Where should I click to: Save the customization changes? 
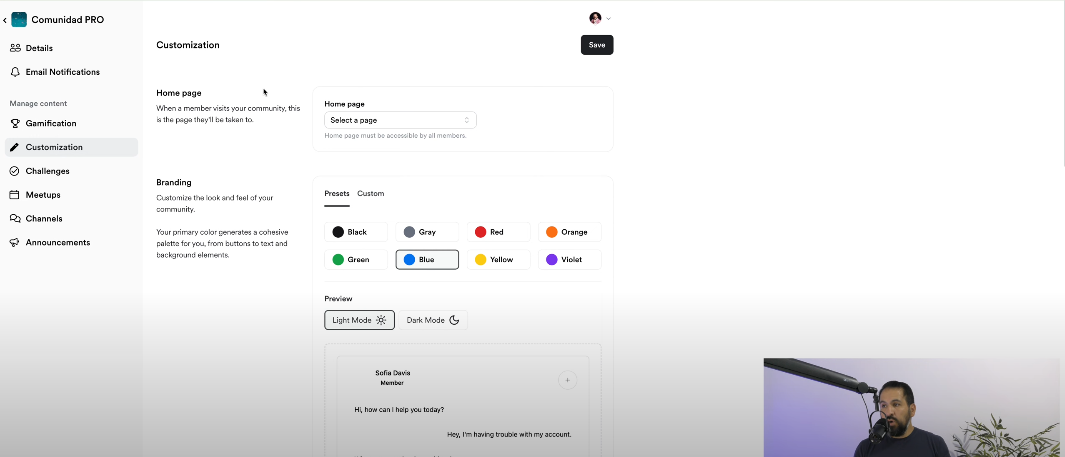(597, 45)
